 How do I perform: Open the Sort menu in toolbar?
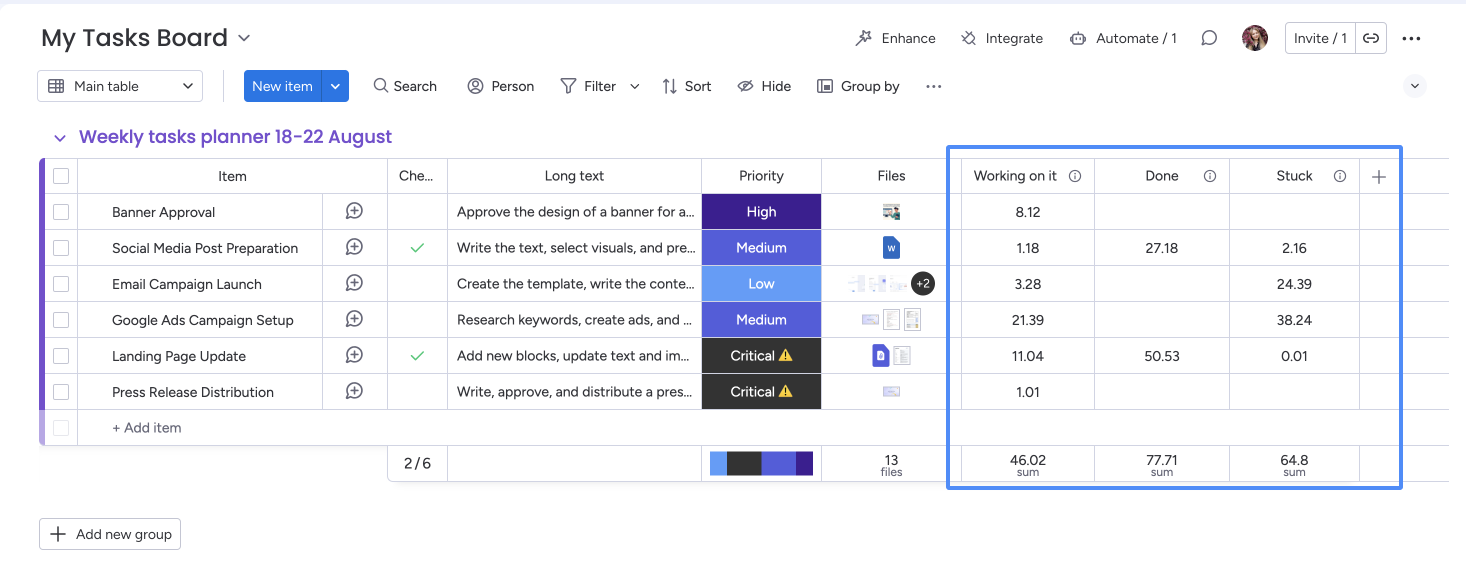tap(686, 86)
